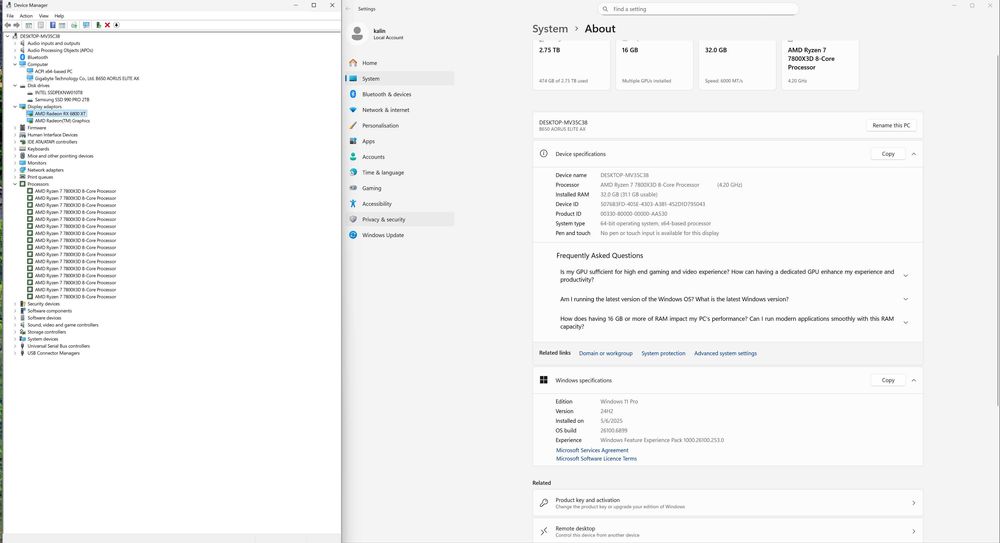Viewport: 1000px width, 543px height.
Task: Select Samsung SSD 990 PRO 2TB drive
Action: point(62,100)
